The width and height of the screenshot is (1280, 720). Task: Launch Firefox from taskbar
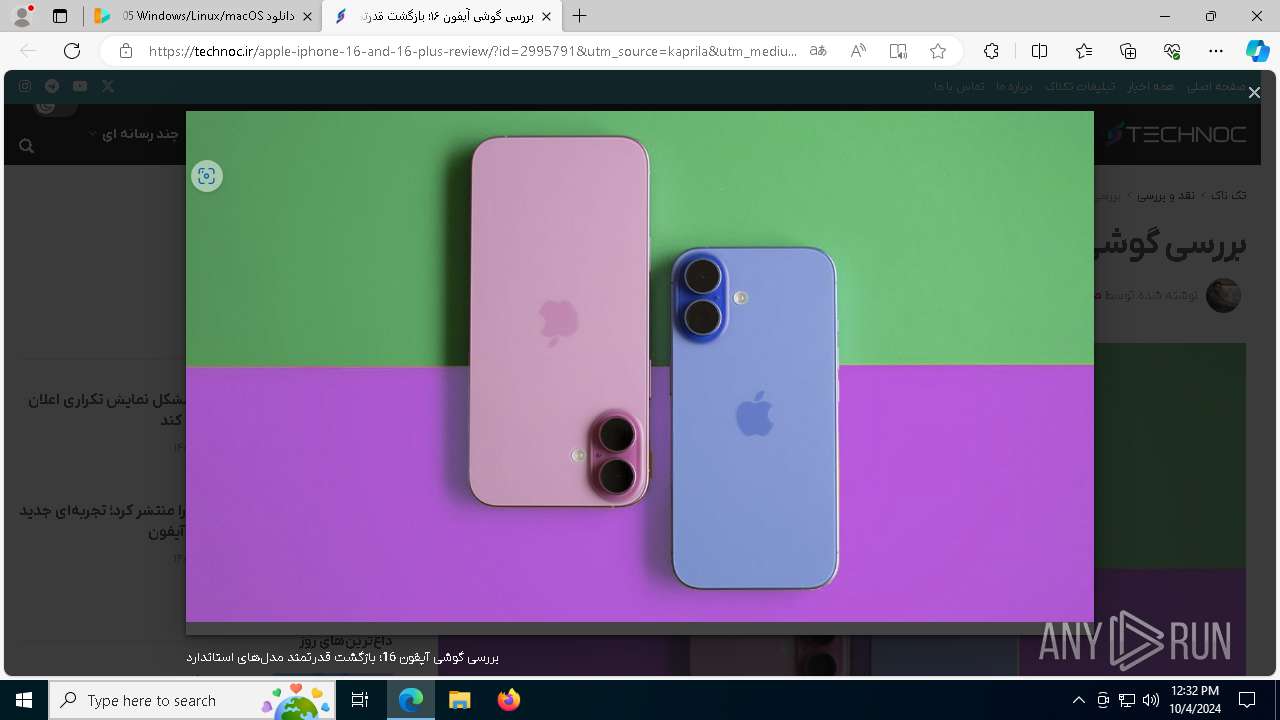[x=508, y=700]
